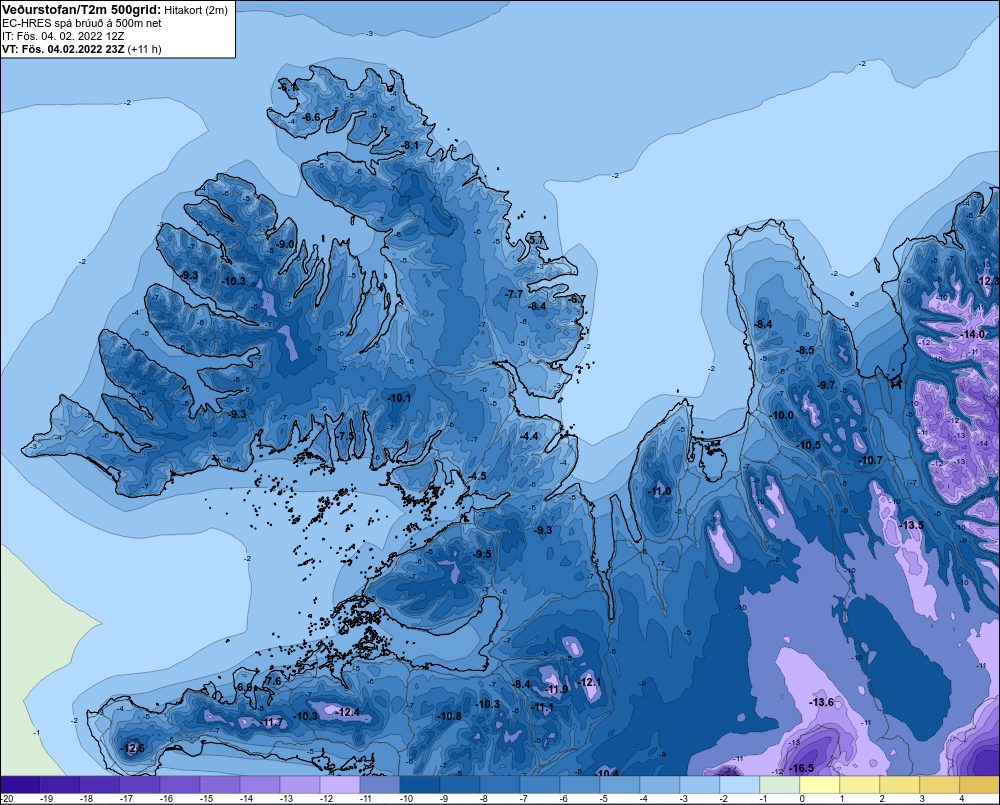Select the legend swatch between 3 and 4
Screen dimensions: 1000x805
939,785
